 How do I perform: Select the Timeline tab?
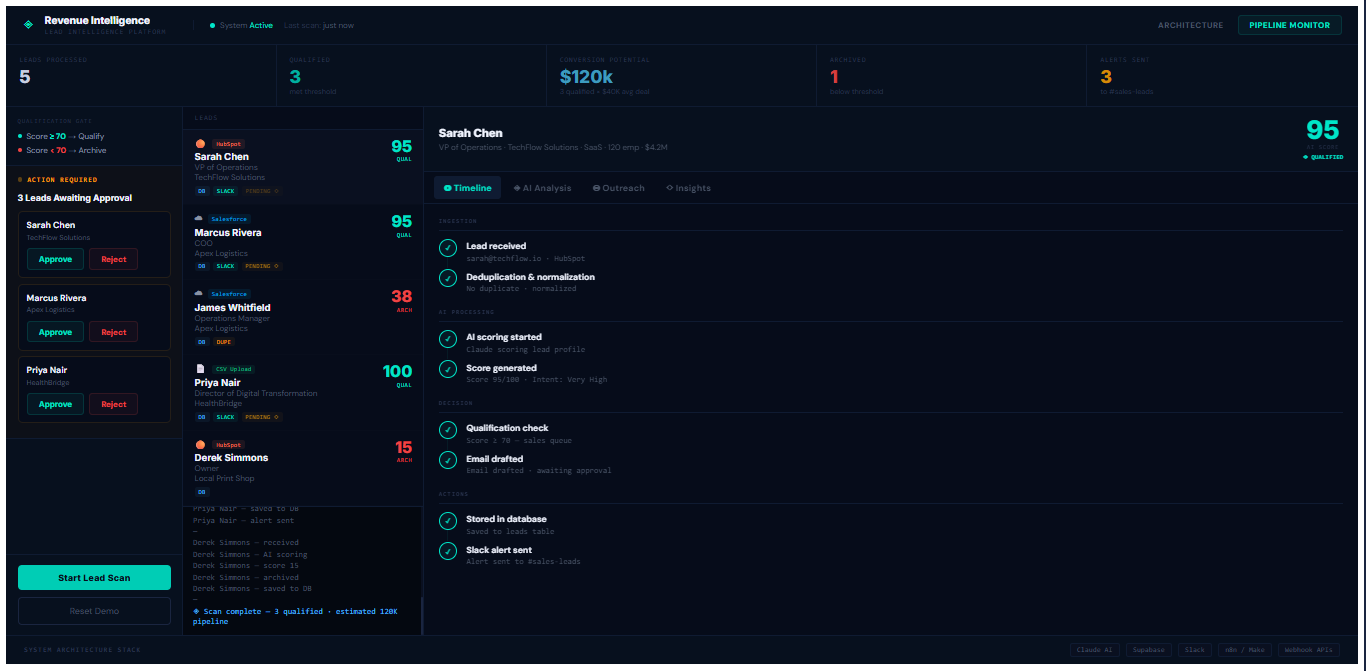coord(467,188)
